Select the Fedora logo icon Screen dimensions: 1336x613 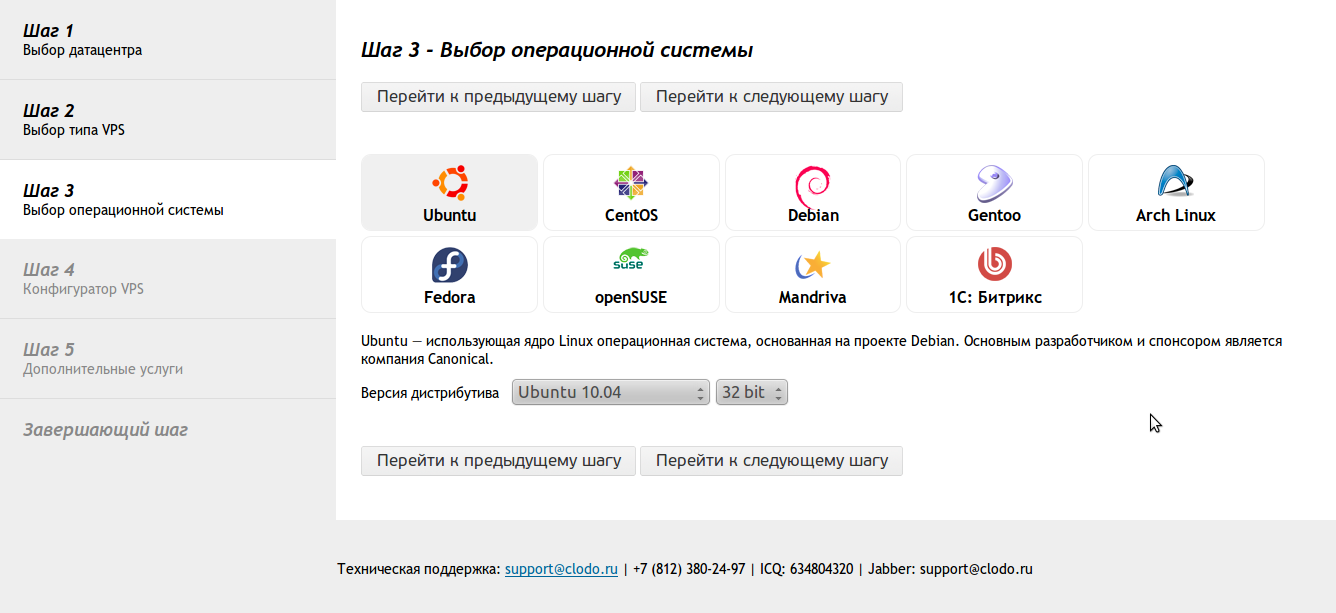click(x=449, y=265)
